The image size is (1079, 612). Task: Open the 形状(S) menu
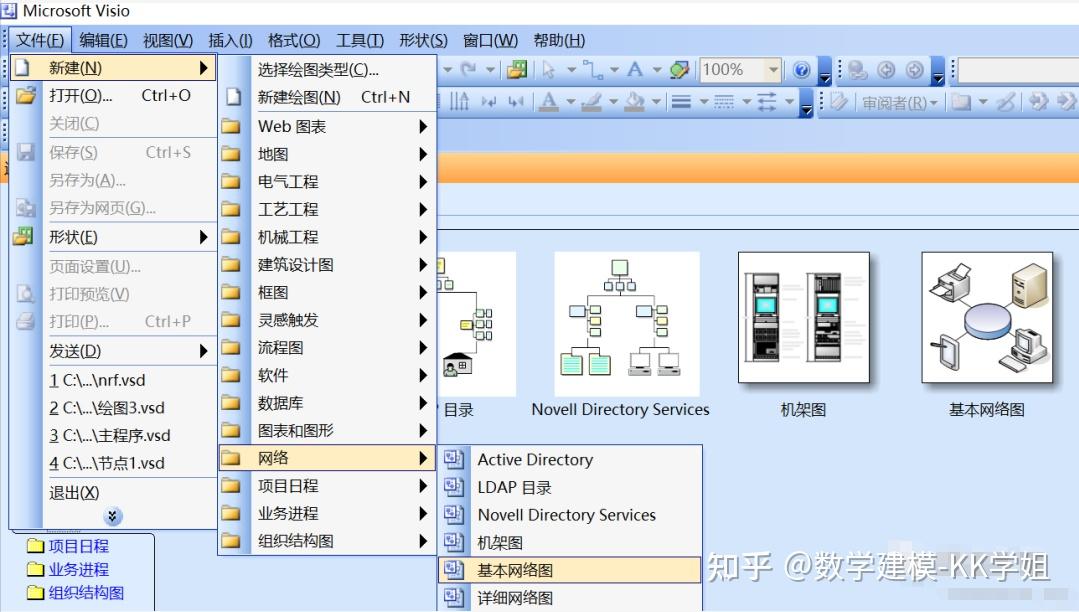coord(420,40)
